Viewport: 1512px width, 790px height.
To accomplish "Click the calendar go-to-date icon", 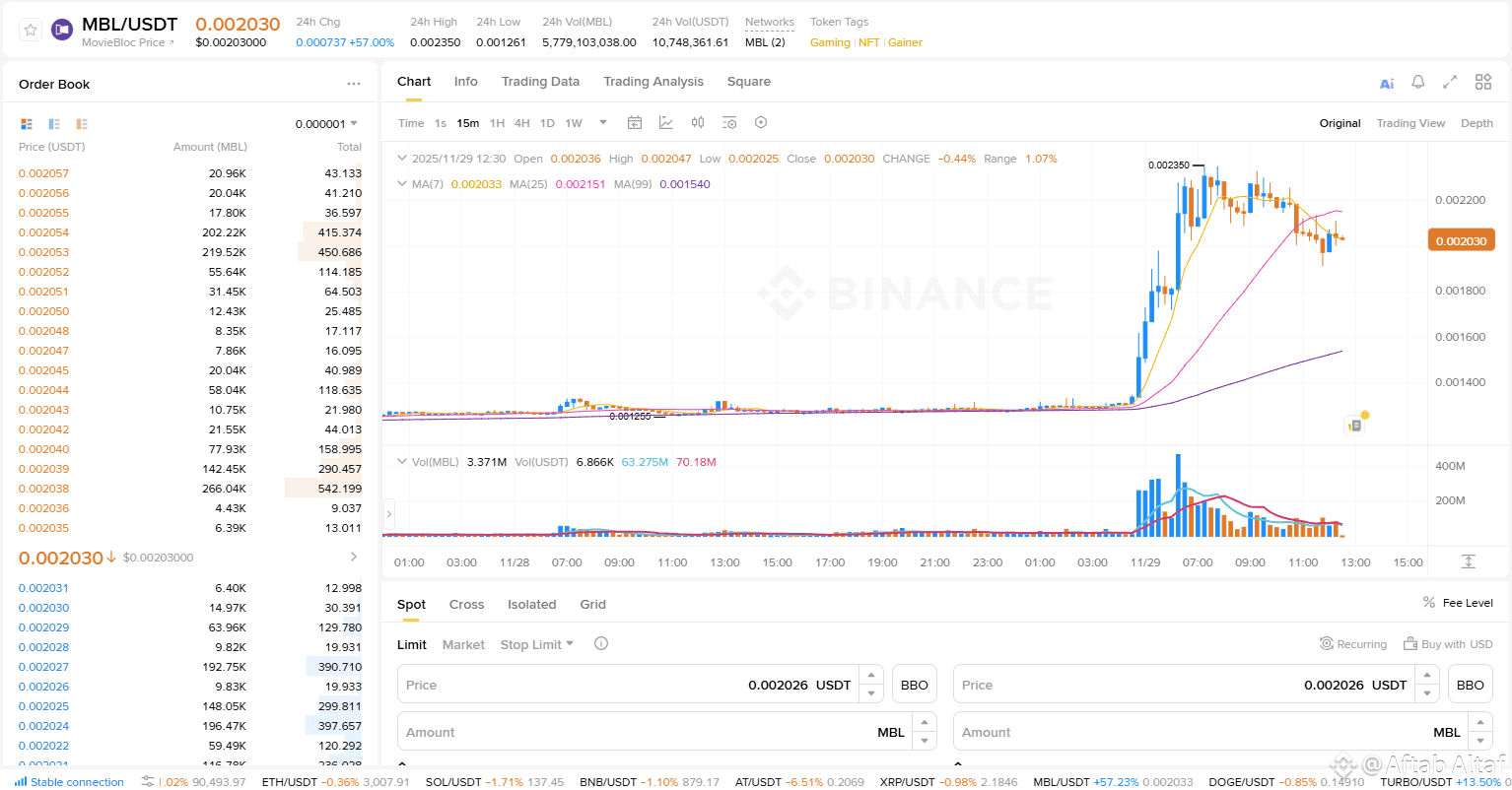I will pyautogui.click(x=635, y=122).
